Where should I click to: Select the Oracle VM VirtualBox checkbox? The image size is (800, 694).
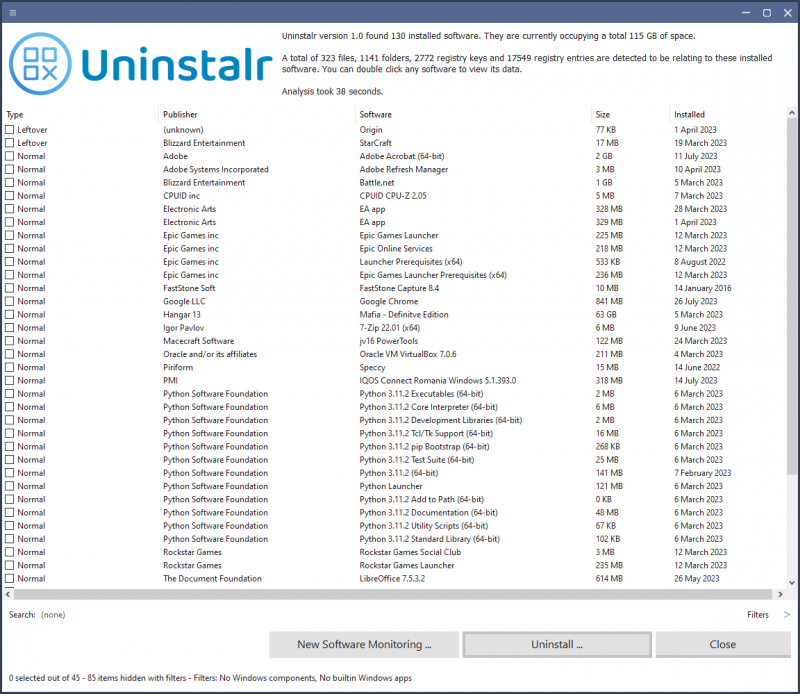click(10, 353)
